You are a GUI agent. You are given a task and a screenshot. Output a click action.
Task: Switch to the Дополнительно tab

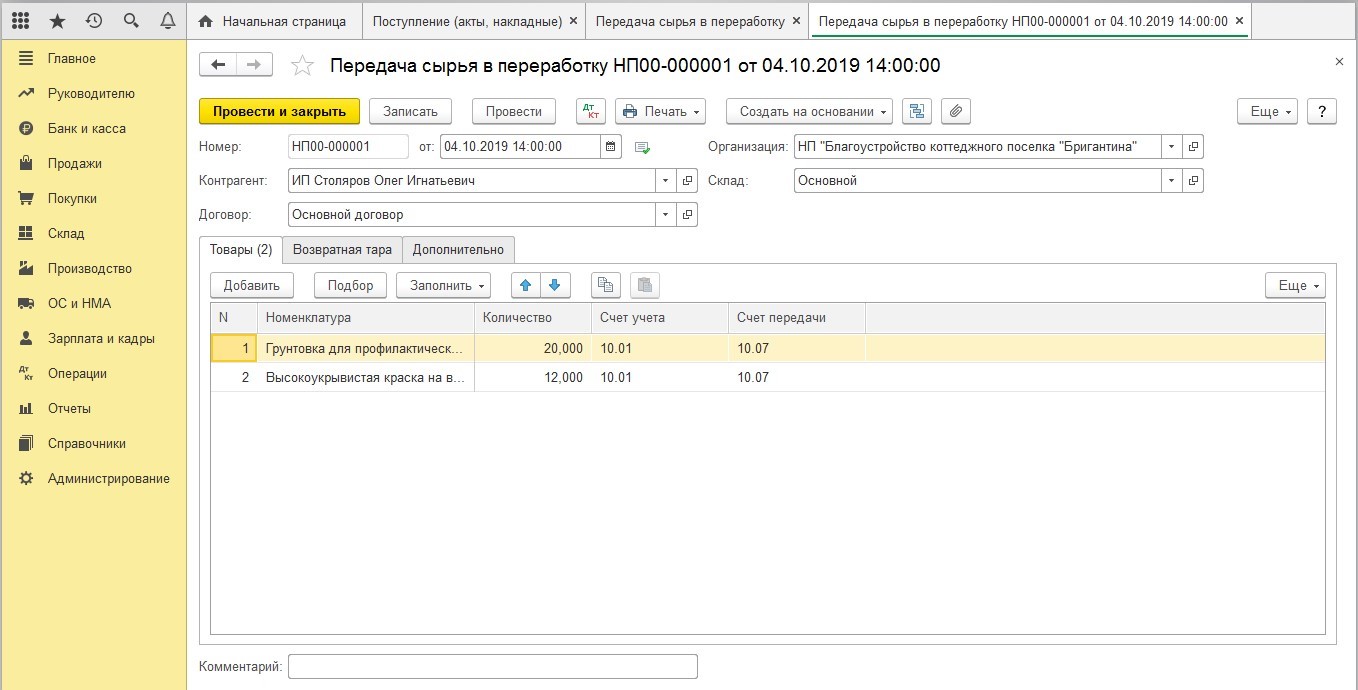click(x=458, y=249)
